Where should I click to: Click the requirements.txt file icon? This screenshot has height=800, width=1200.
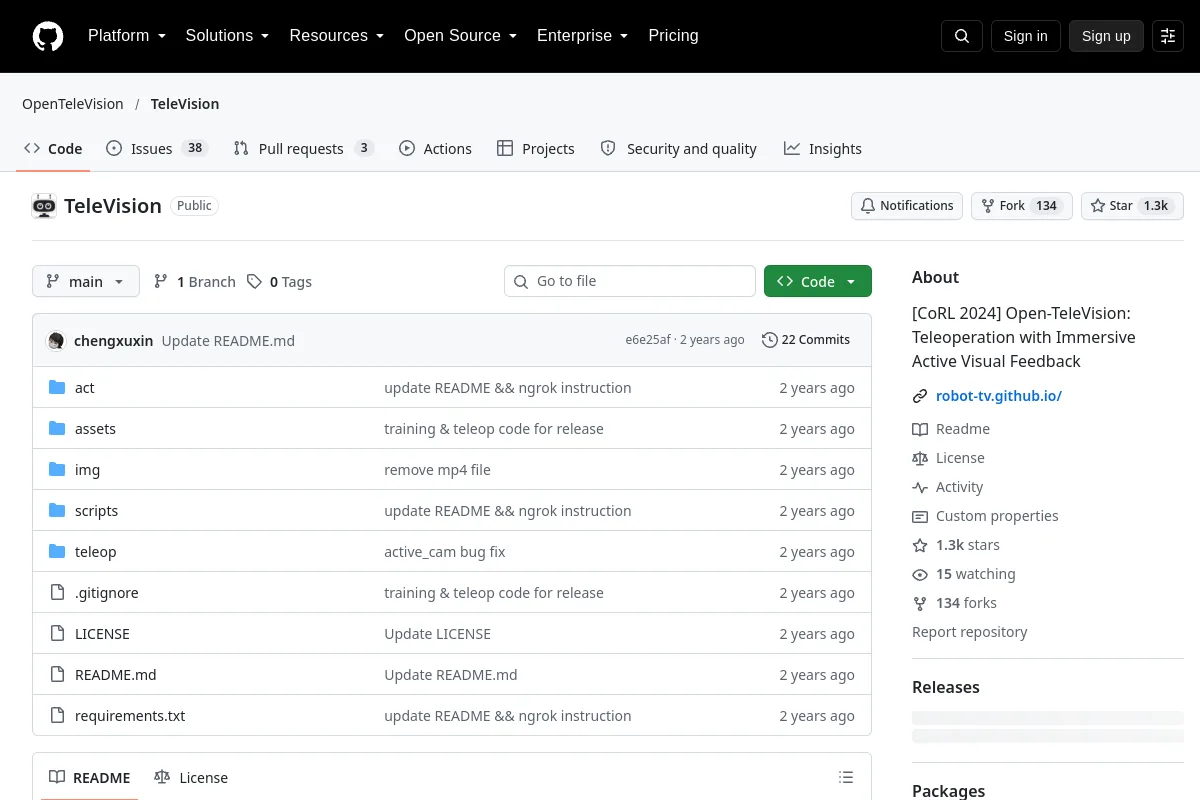[x=57, y=716]
